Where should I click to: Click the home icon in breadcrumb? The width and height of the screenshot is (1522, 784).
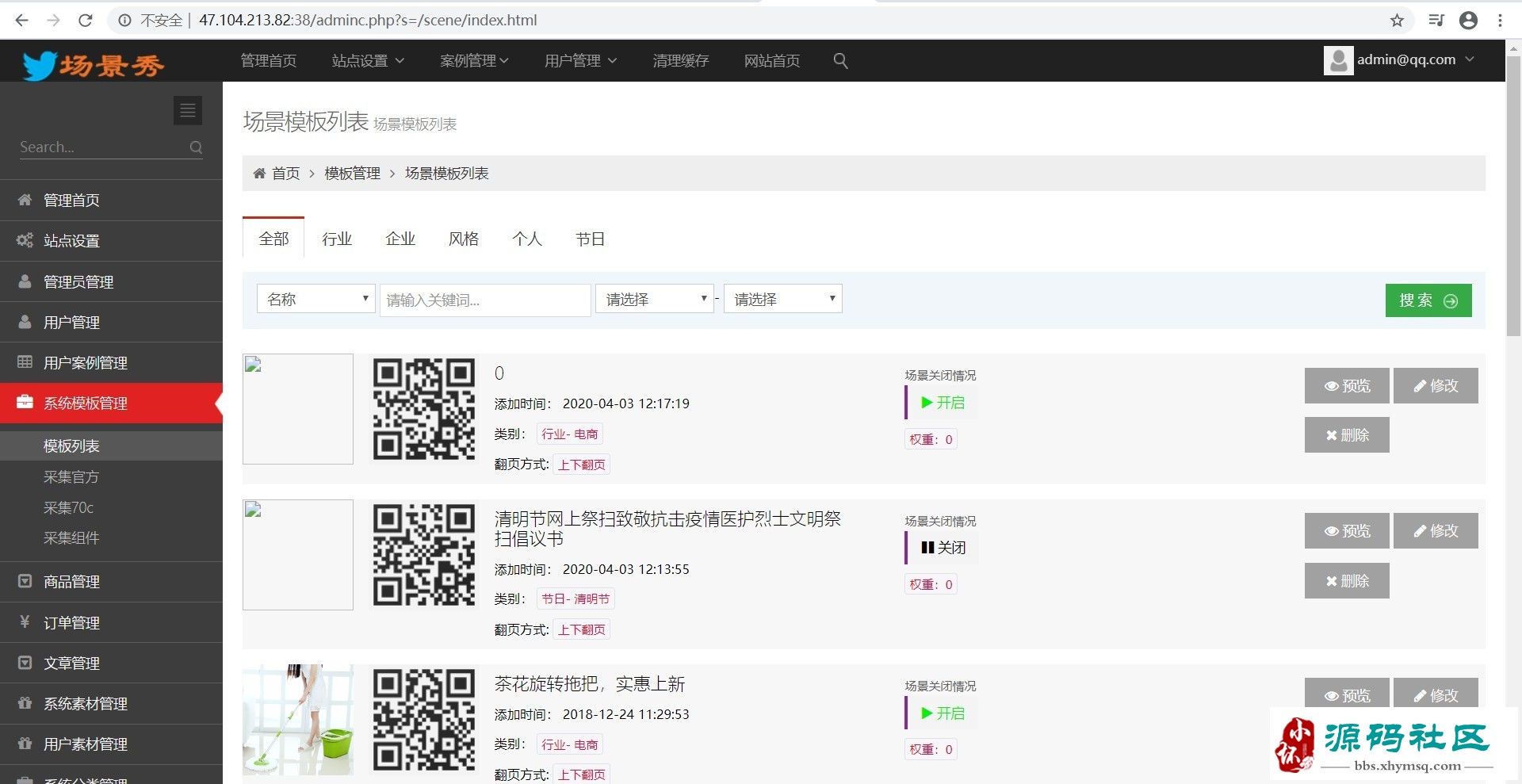pos(259,173)
